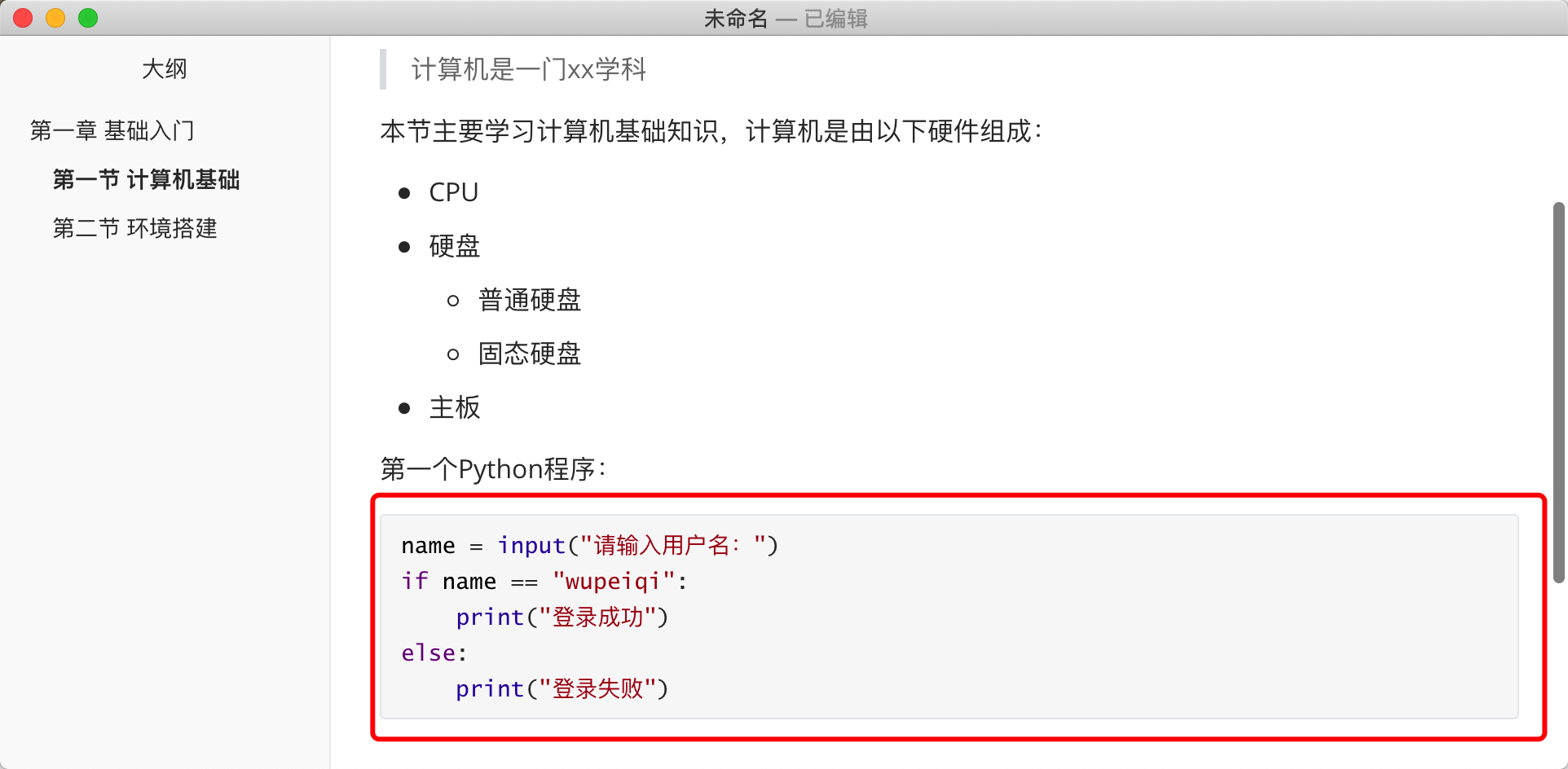Screen dimensions: 1568x769
Task: Click the 普通硬盘 sub-bullet
Action: coord(530,300)
